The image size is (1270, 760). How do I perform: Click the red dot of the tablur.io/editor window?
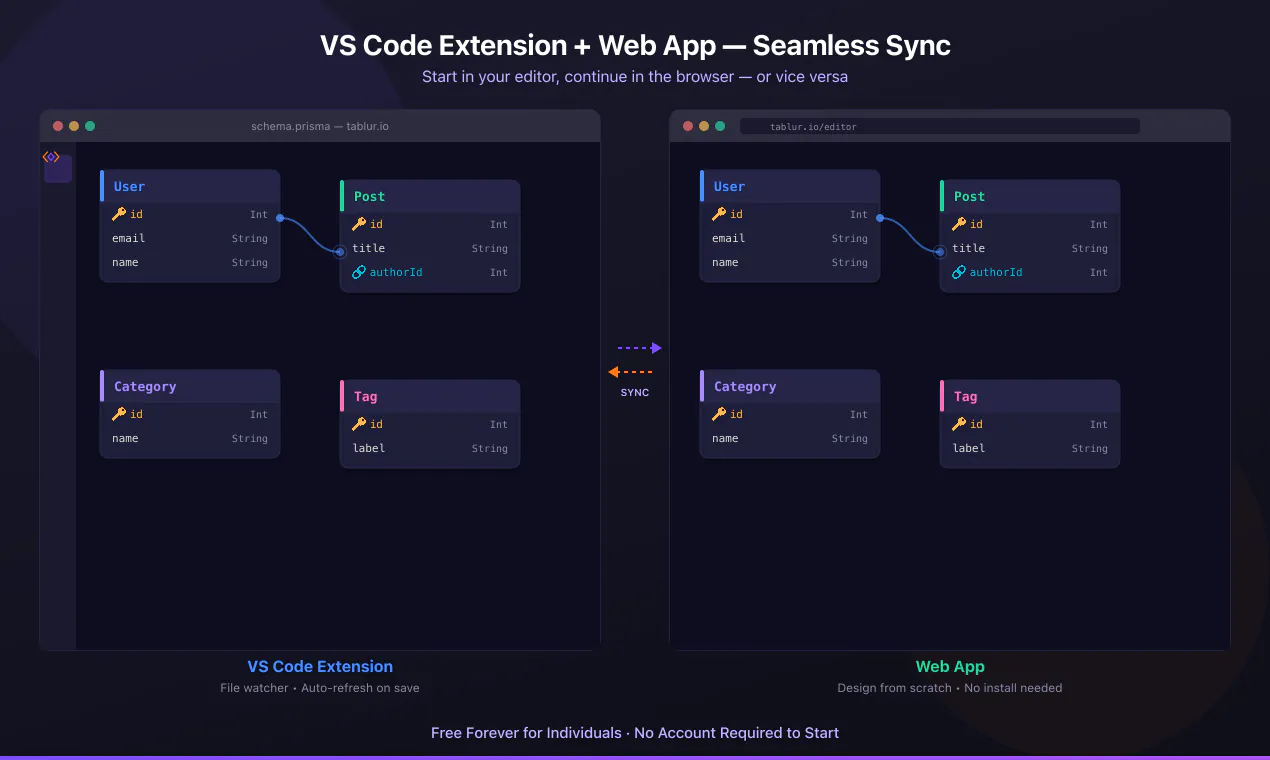tap(688, 126)
